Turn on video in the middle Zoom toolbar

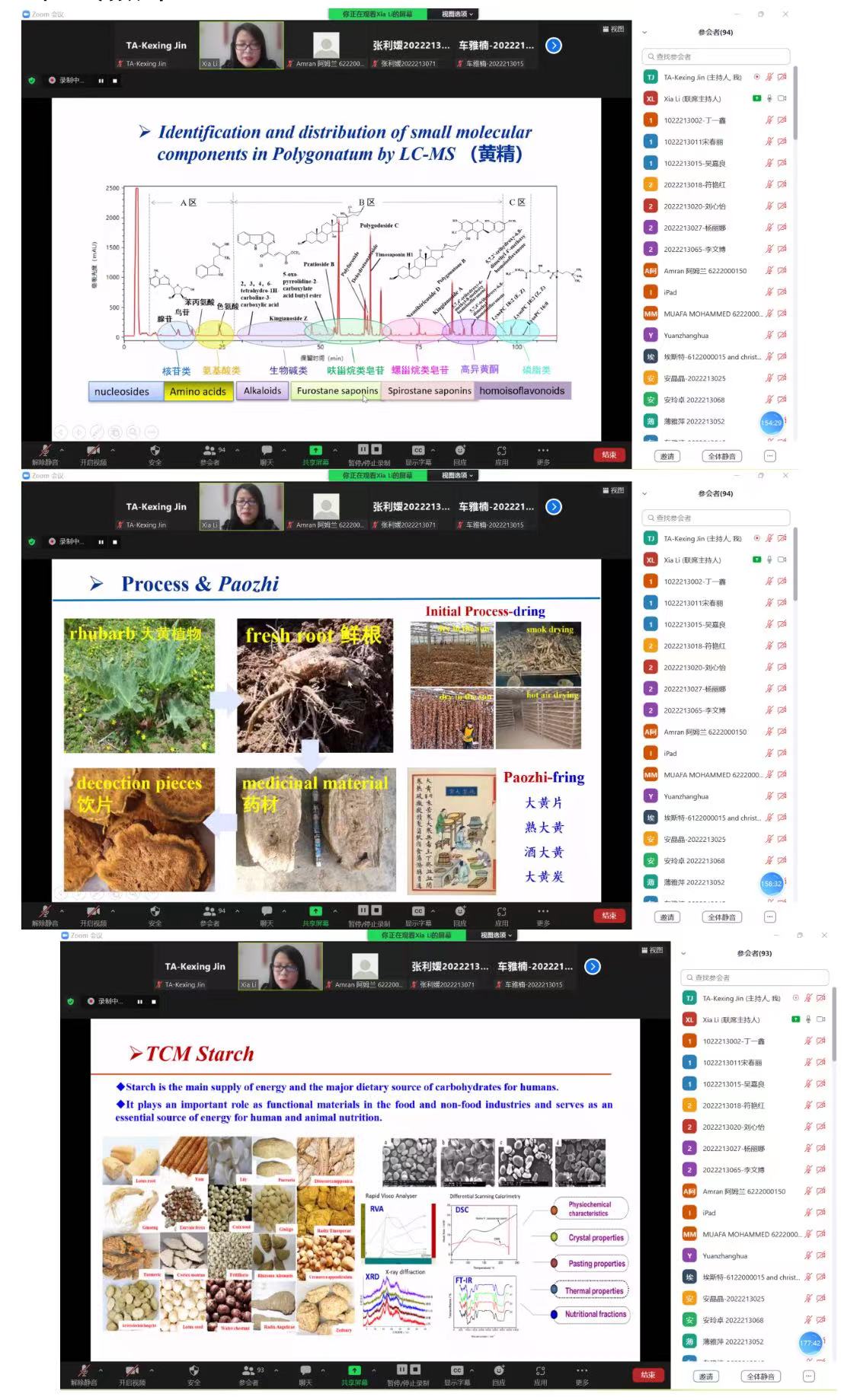[93, 911]
